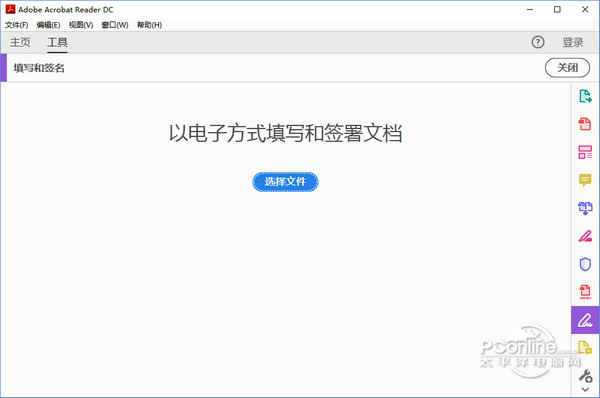Open the More Tools wrench icon

[x=585, y=376]
